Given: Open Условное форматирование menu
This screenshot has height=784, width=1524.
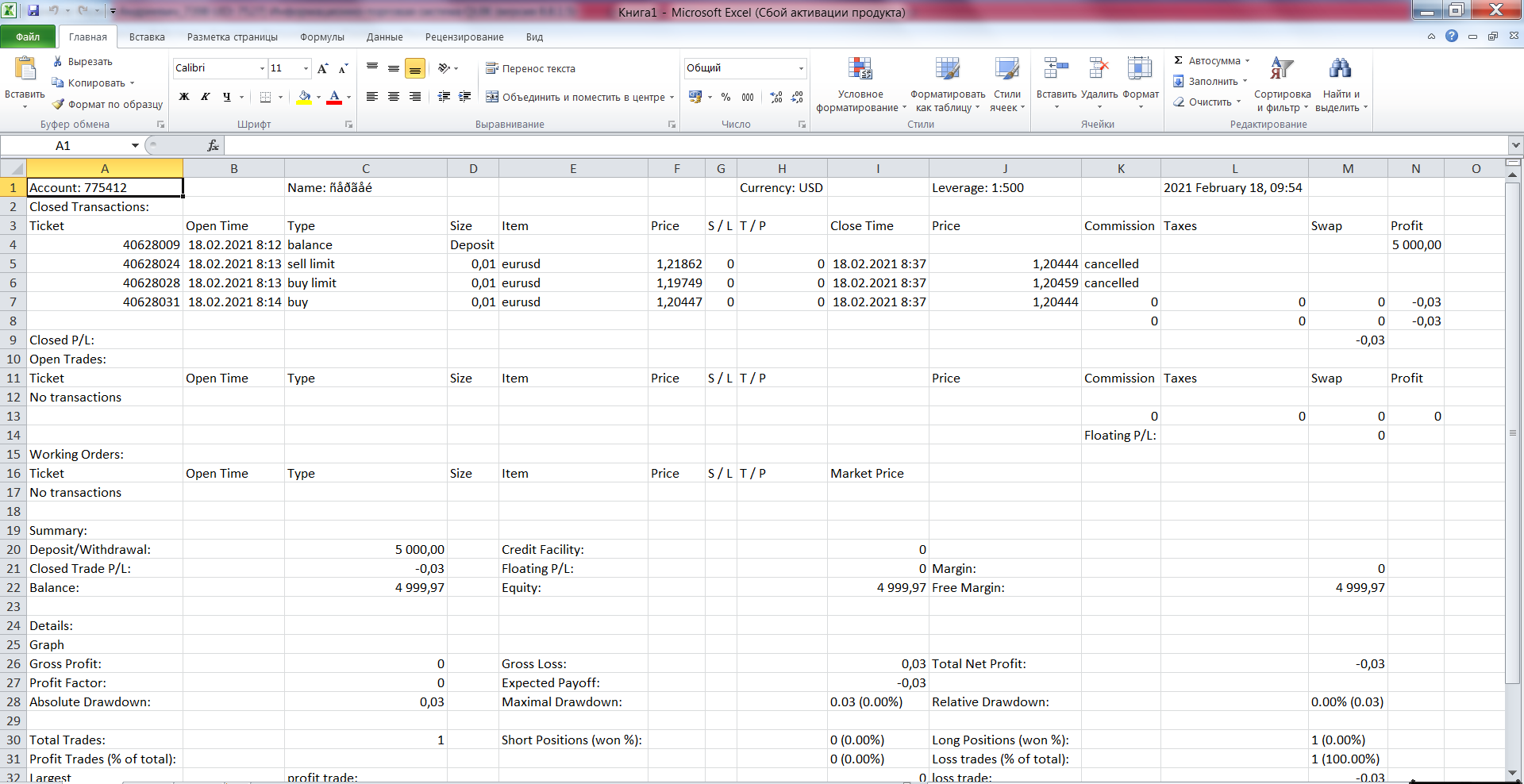Looking at the screenshot, I should click(860, 84).
